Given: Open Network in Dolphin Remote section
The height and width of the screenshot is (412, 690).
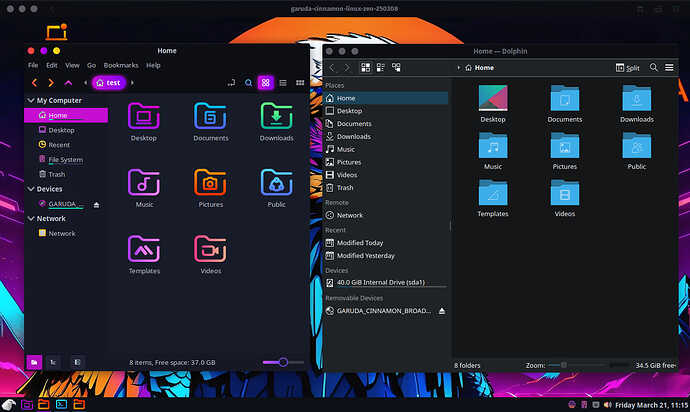Looking at the screenshot, I should 386,215.
